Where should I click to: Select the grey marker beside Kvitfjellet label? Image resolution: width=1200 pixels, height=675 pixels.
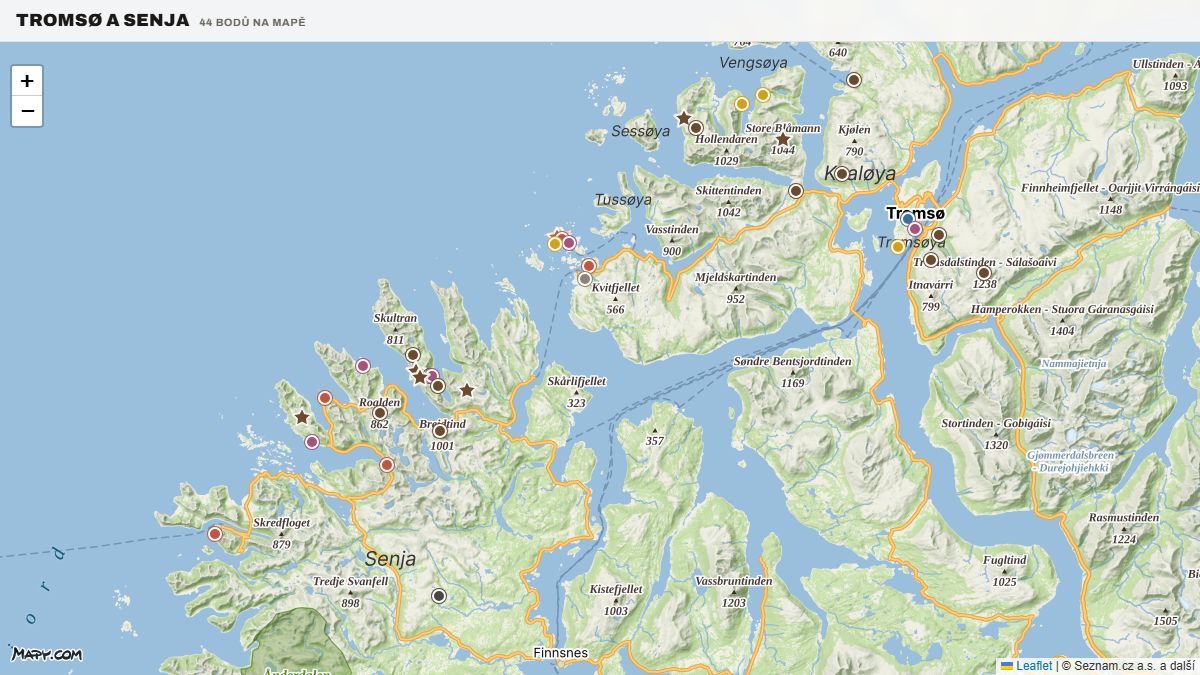pyautogui.click(x=585, y=279)
